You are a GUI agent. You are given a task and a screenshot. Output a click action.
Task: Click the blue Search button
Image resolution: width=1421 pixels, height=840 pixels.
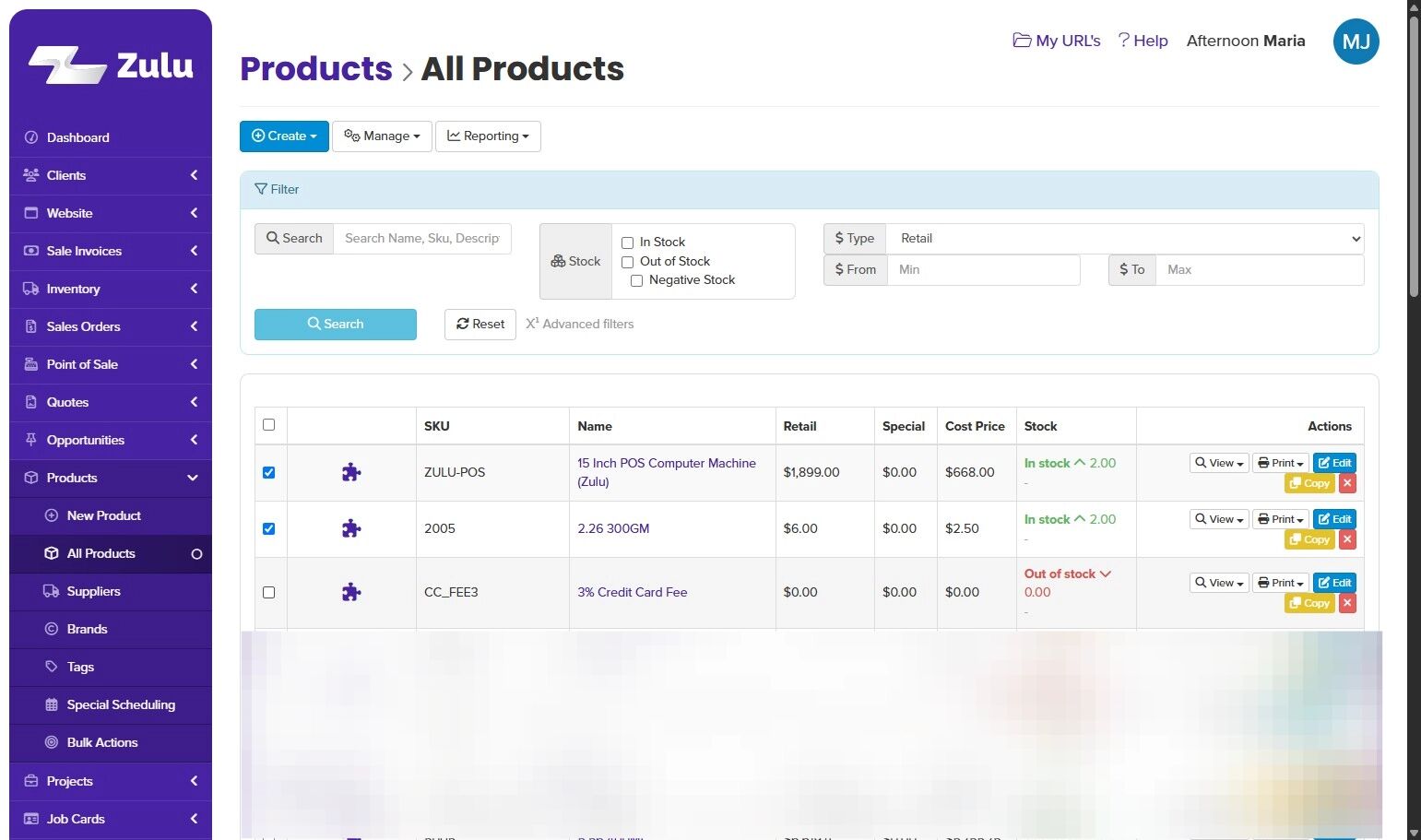336,325
